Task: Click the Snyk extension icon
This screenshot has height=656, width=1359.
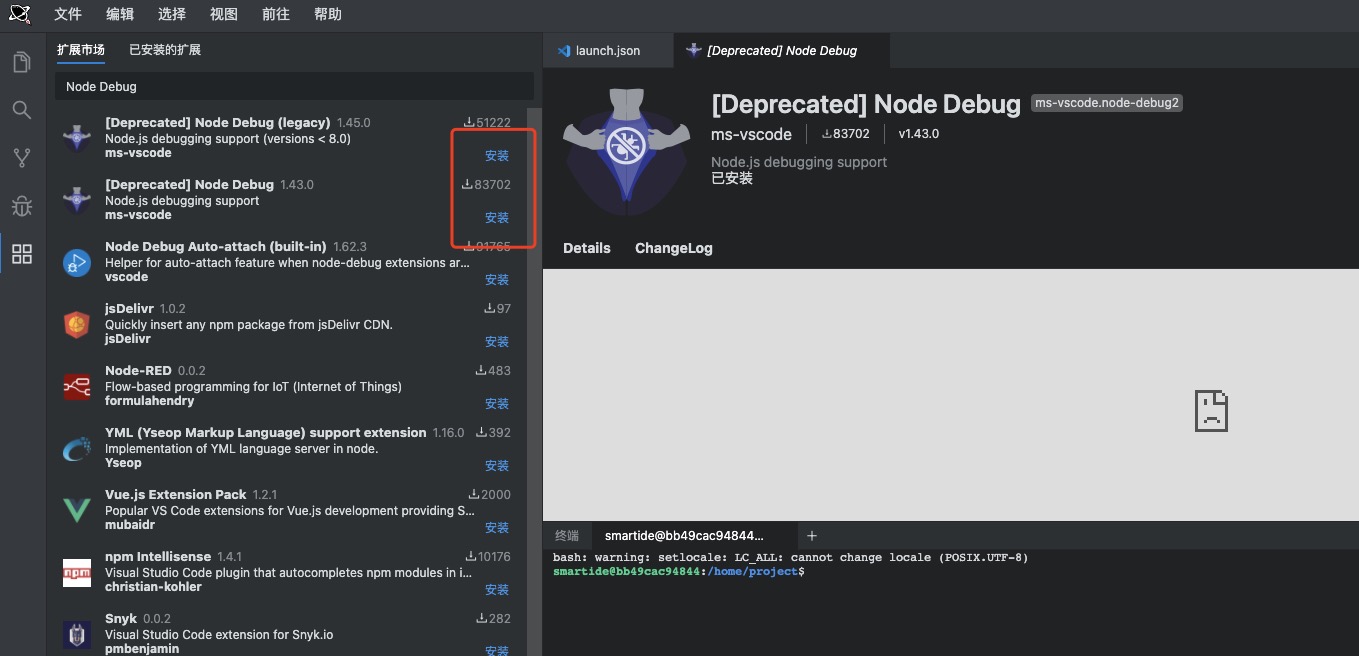Action: click(77, 634)
